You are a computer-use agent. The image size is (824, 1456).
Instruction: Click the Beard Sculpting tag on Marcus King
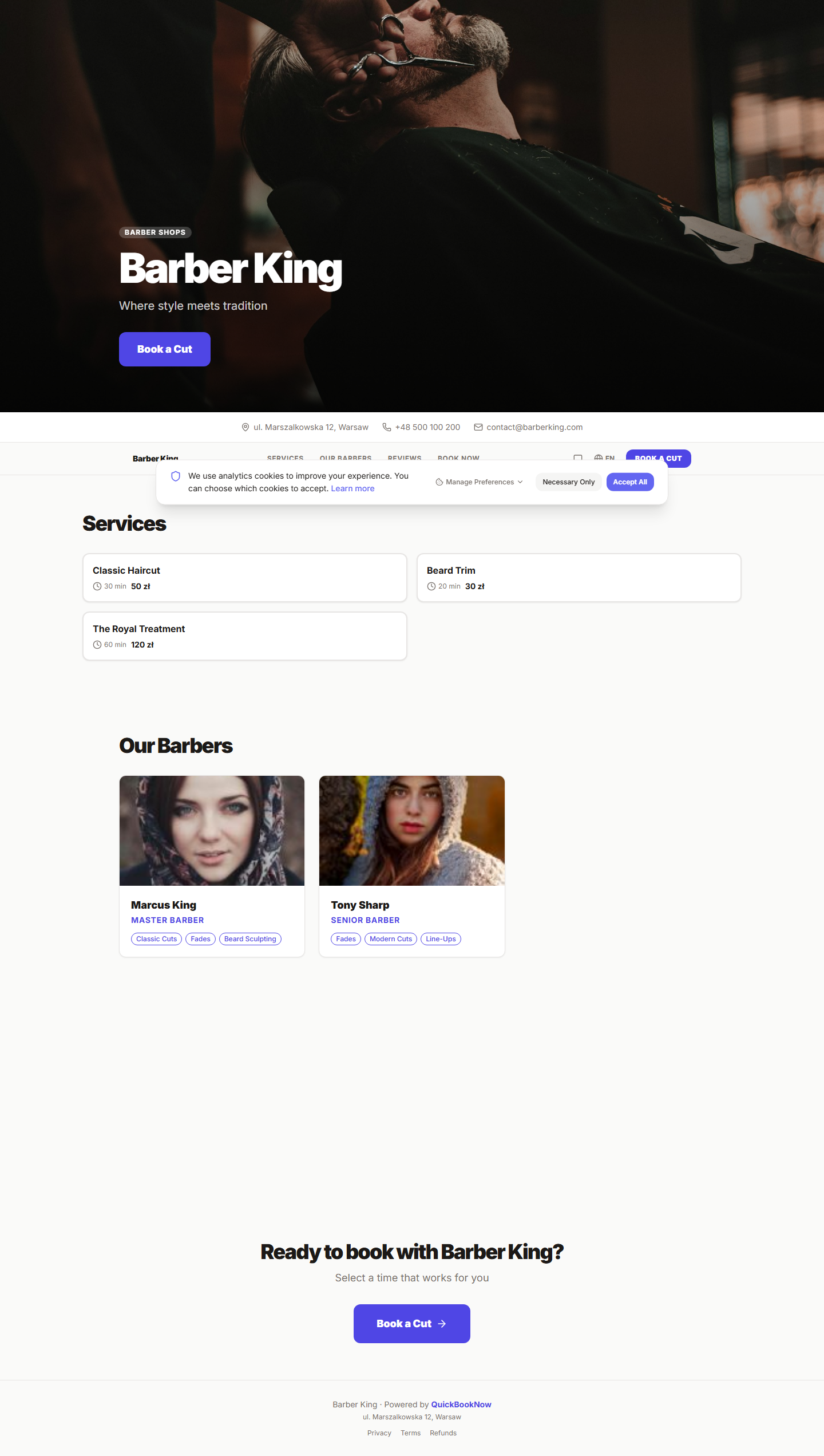250,939
